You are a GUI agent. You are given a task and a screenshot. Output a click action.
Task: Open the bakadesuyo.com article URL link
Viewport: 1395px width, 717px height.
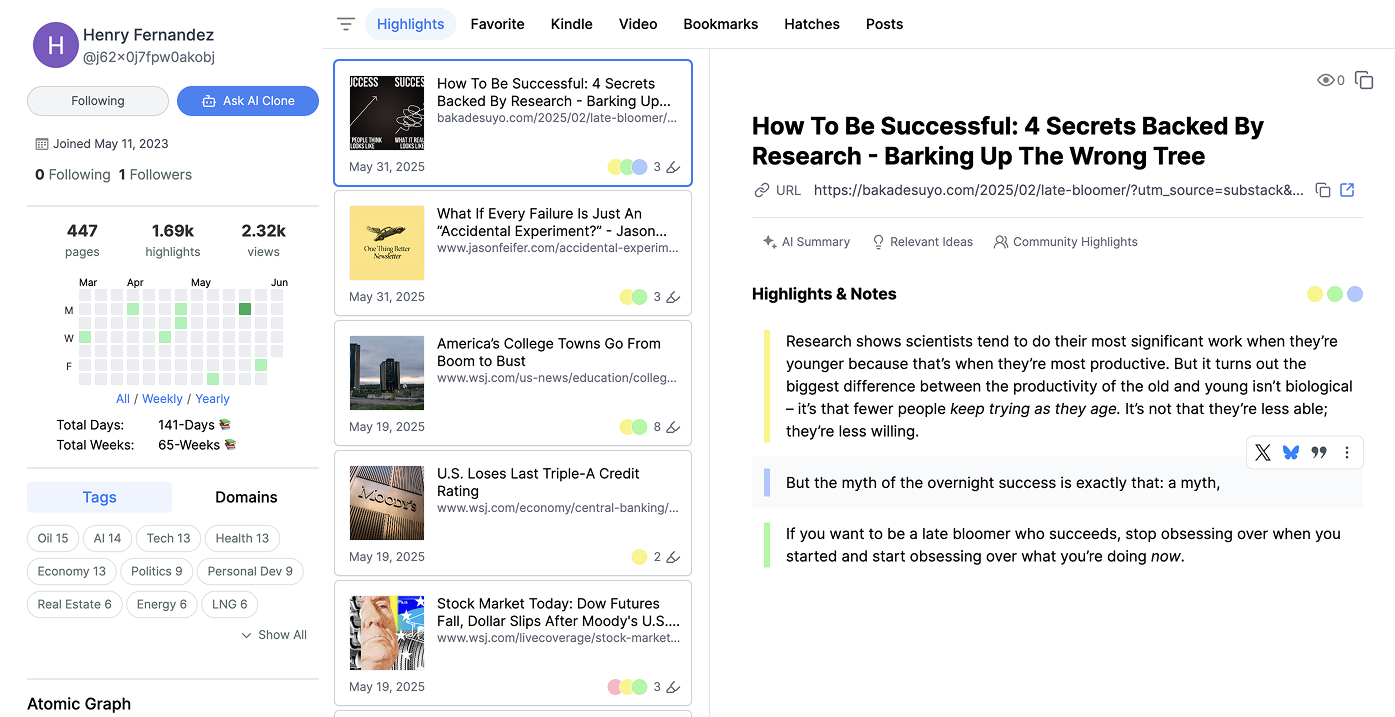[x=1059, y=190]
